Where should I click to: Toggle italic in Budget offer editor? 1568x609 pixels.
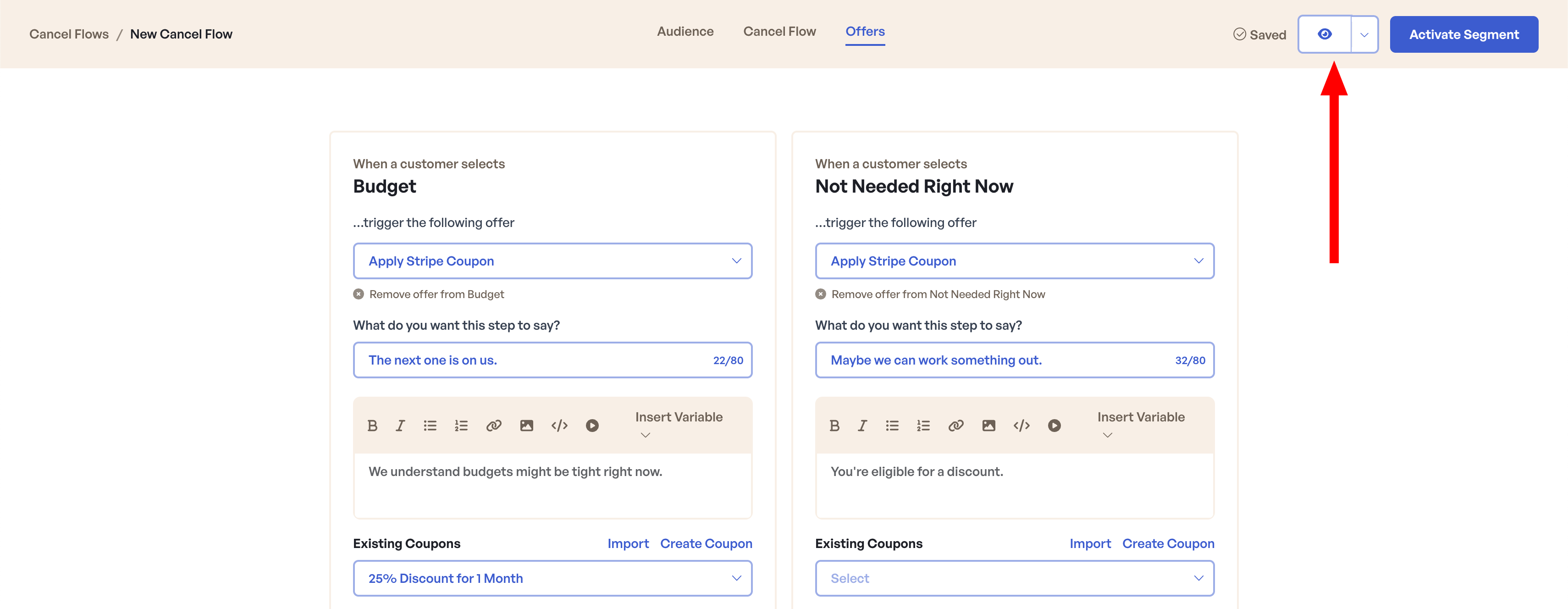click(400, 426)
